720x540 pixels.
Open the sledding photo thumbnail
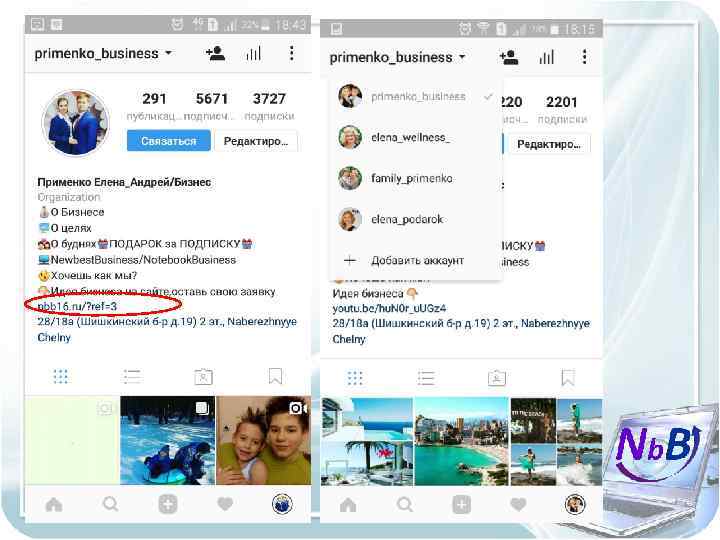167,441
